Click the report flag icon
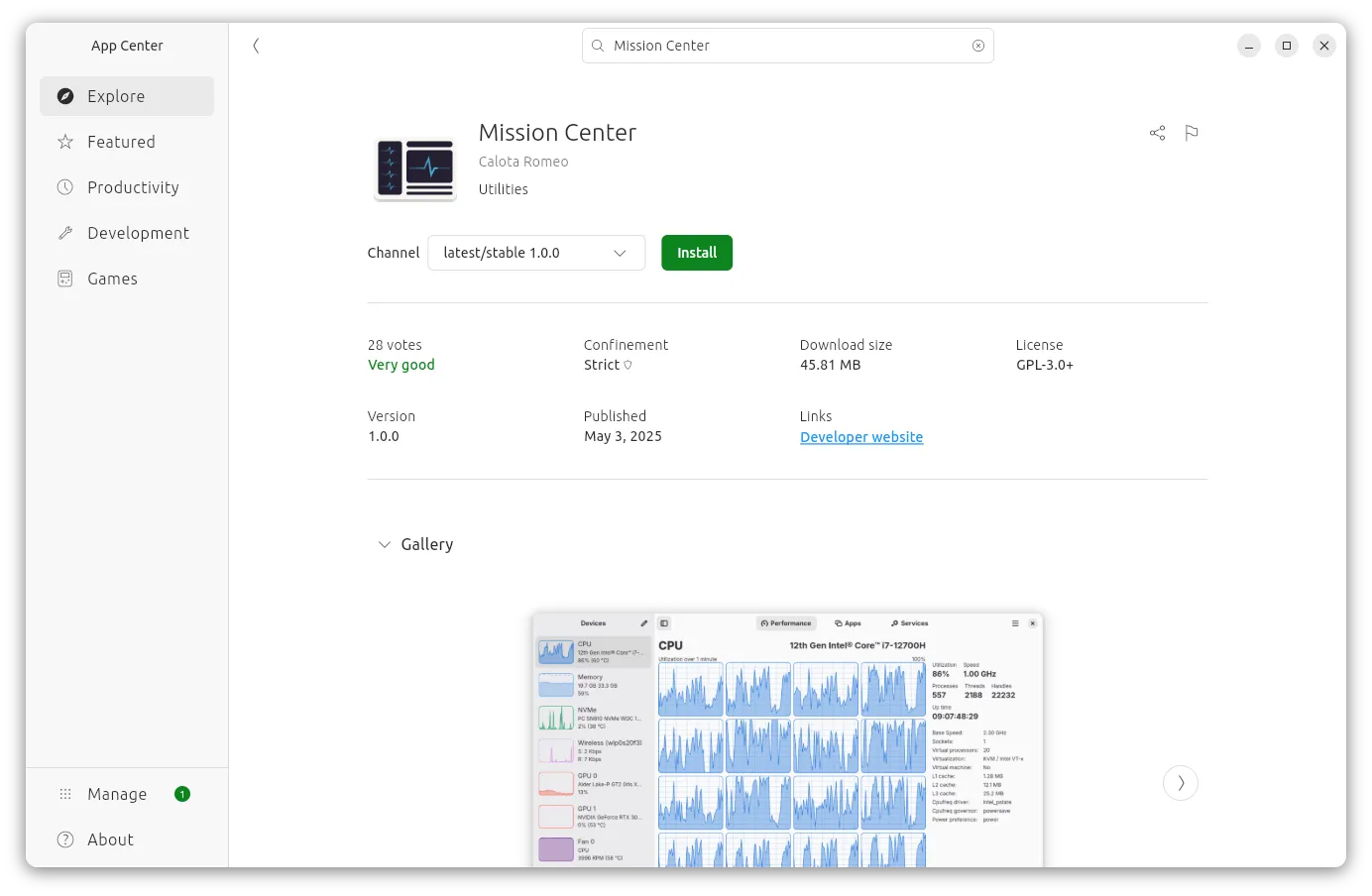Viewport: 1372px width, 896px height. pos(1192,133)
